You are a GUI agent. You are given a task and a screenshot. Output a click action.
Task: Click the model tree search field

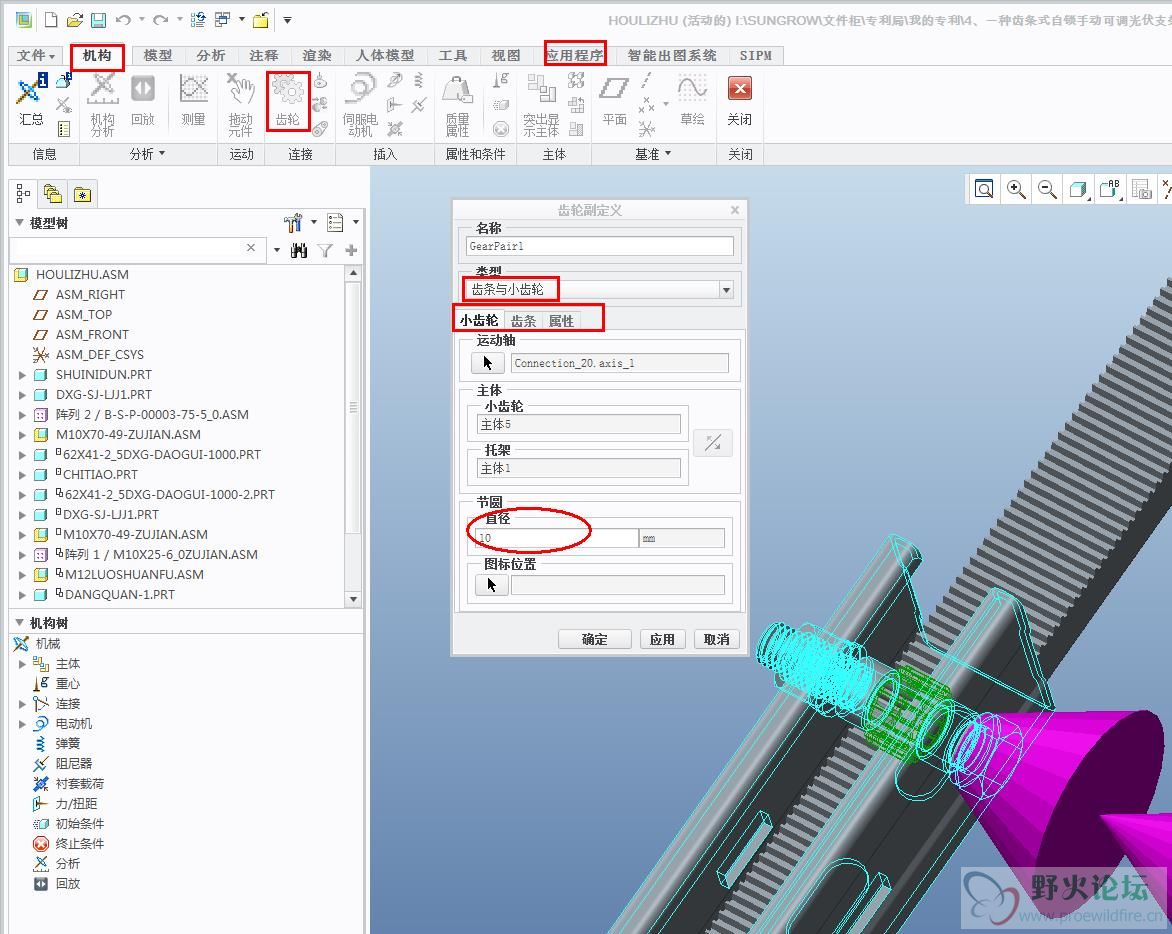click(138, 249)
